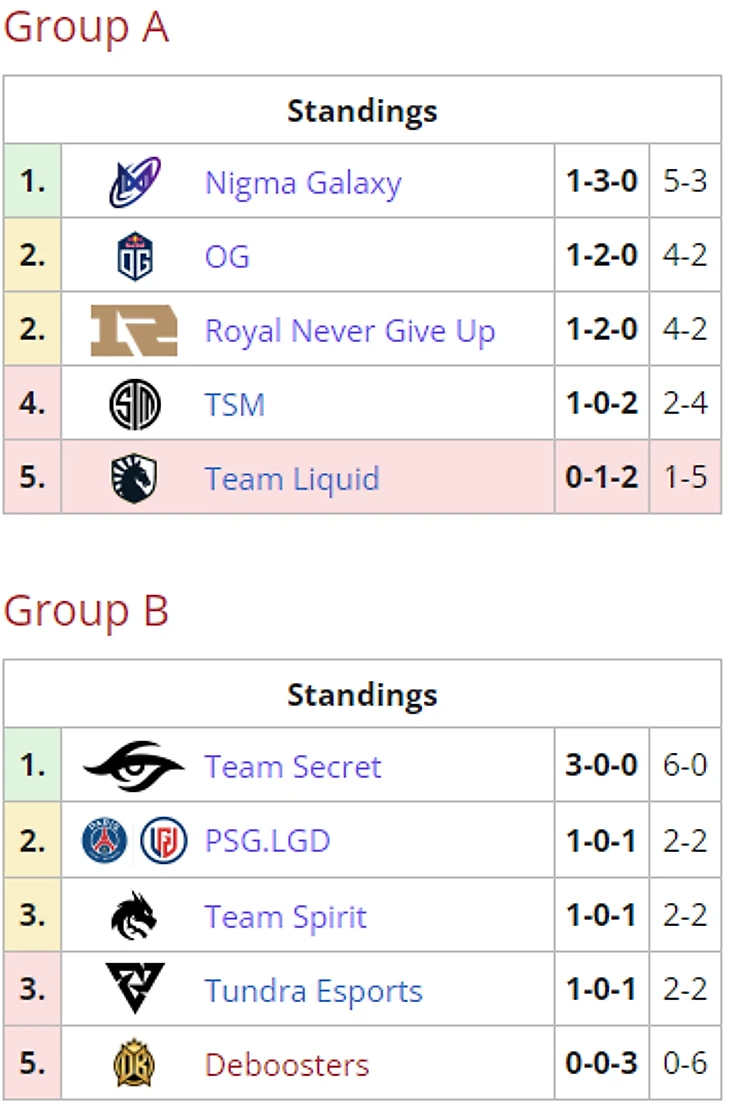The image size is (730, 1104).
Task: Follow the Team Liquid link
Action: 292,479
